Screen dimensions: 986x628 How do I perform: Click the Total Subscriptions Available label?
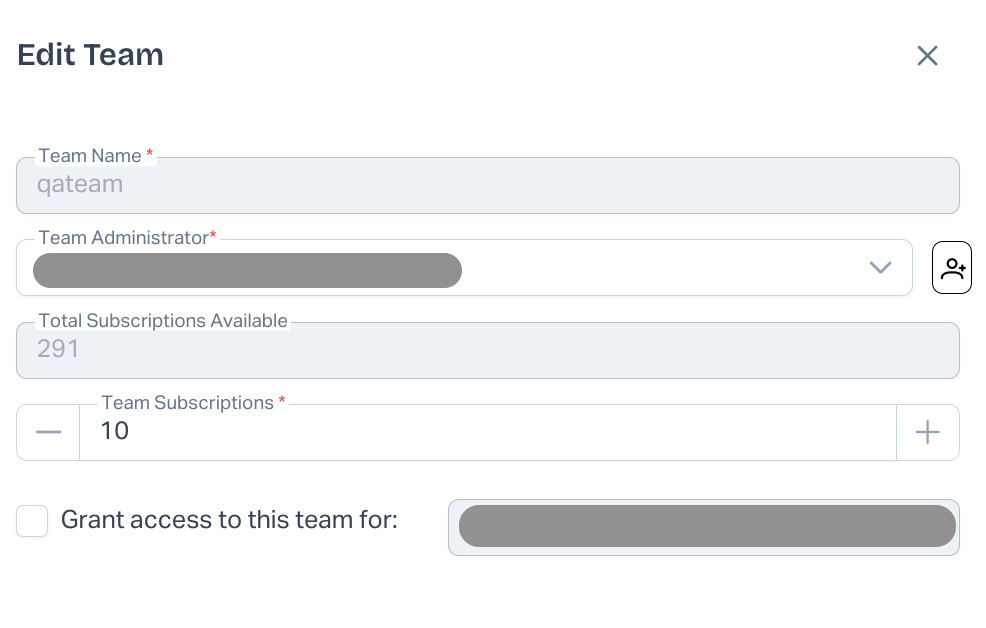point(163,321)
